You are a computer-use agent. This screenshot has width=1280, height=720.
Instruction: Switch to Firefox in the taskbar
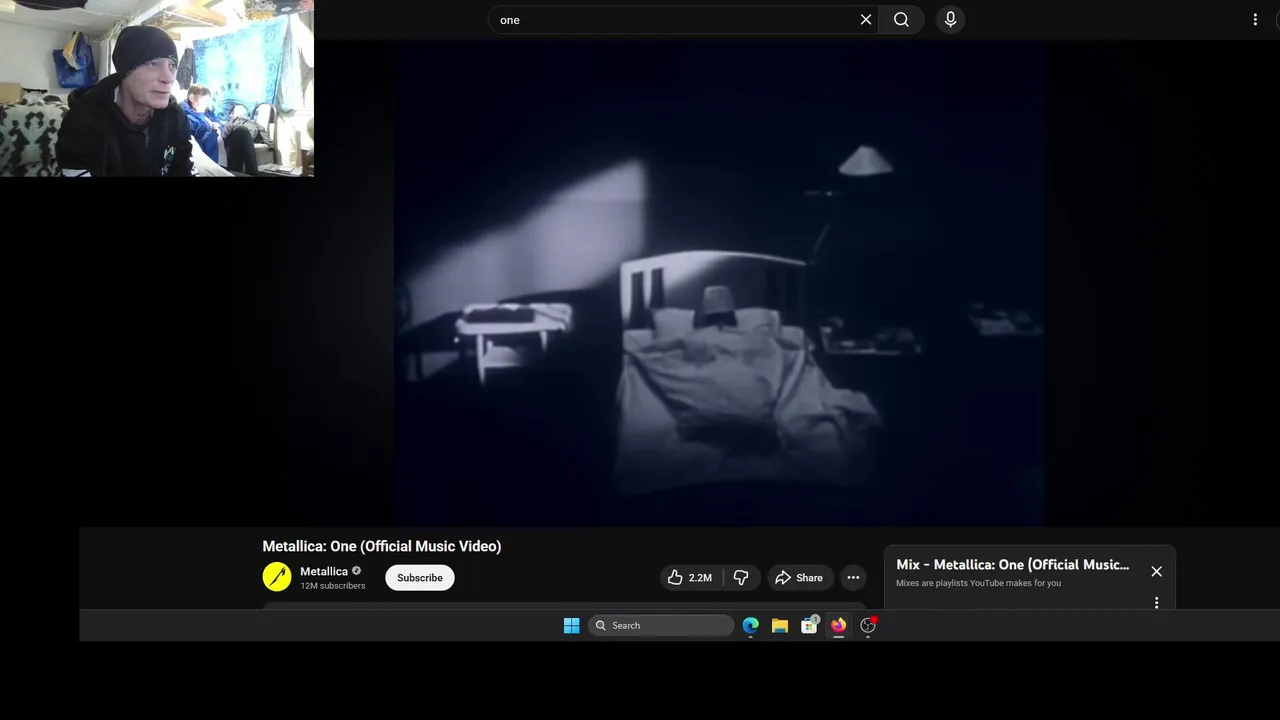pos(838,625)
